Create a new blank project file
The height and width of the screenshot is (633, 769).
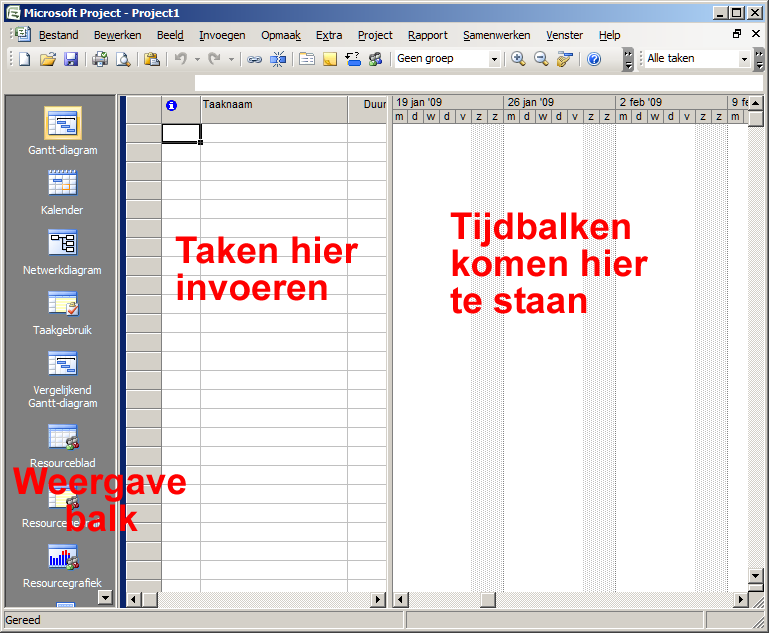[25, 59]
